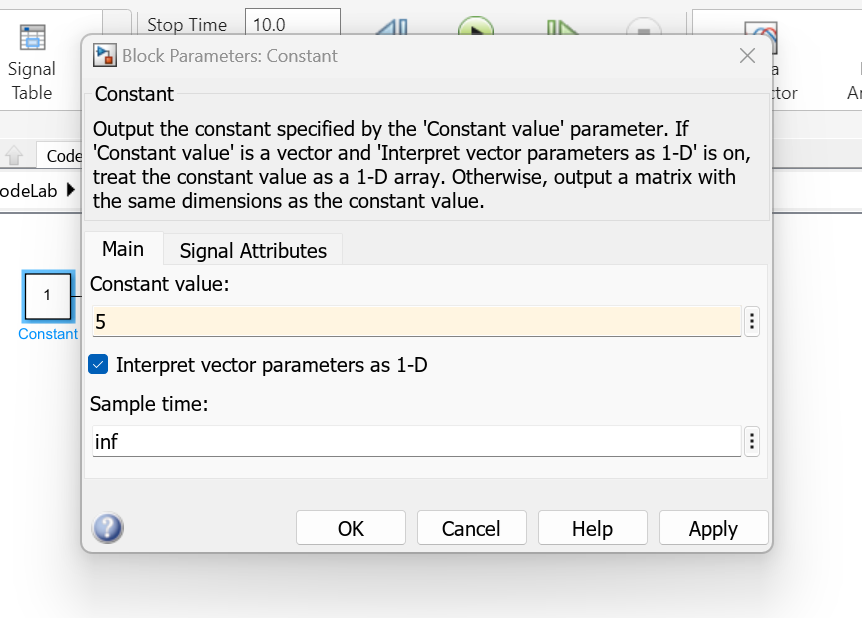This screenshot has height=618, width=862.
Task: Open Sample time options menu dots
Action: click(x=753, y=441)
